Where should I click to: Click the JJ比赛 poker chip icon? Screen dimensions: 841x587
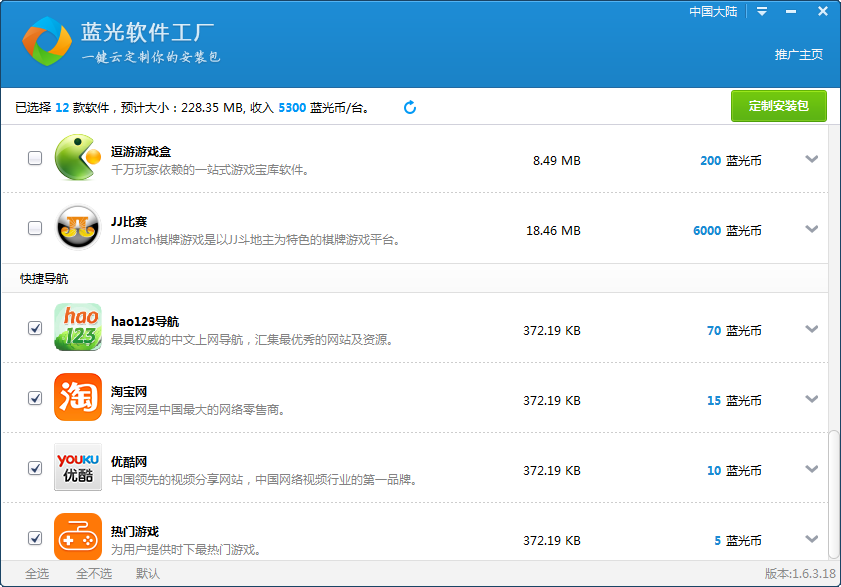pos(77,228)
